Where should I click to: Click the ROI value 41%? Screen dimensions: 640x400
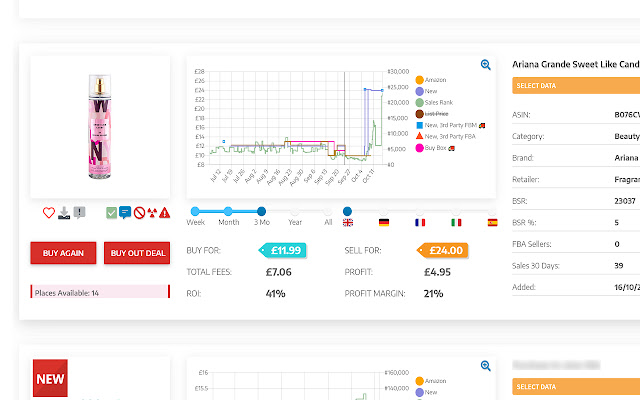(276, 293)
